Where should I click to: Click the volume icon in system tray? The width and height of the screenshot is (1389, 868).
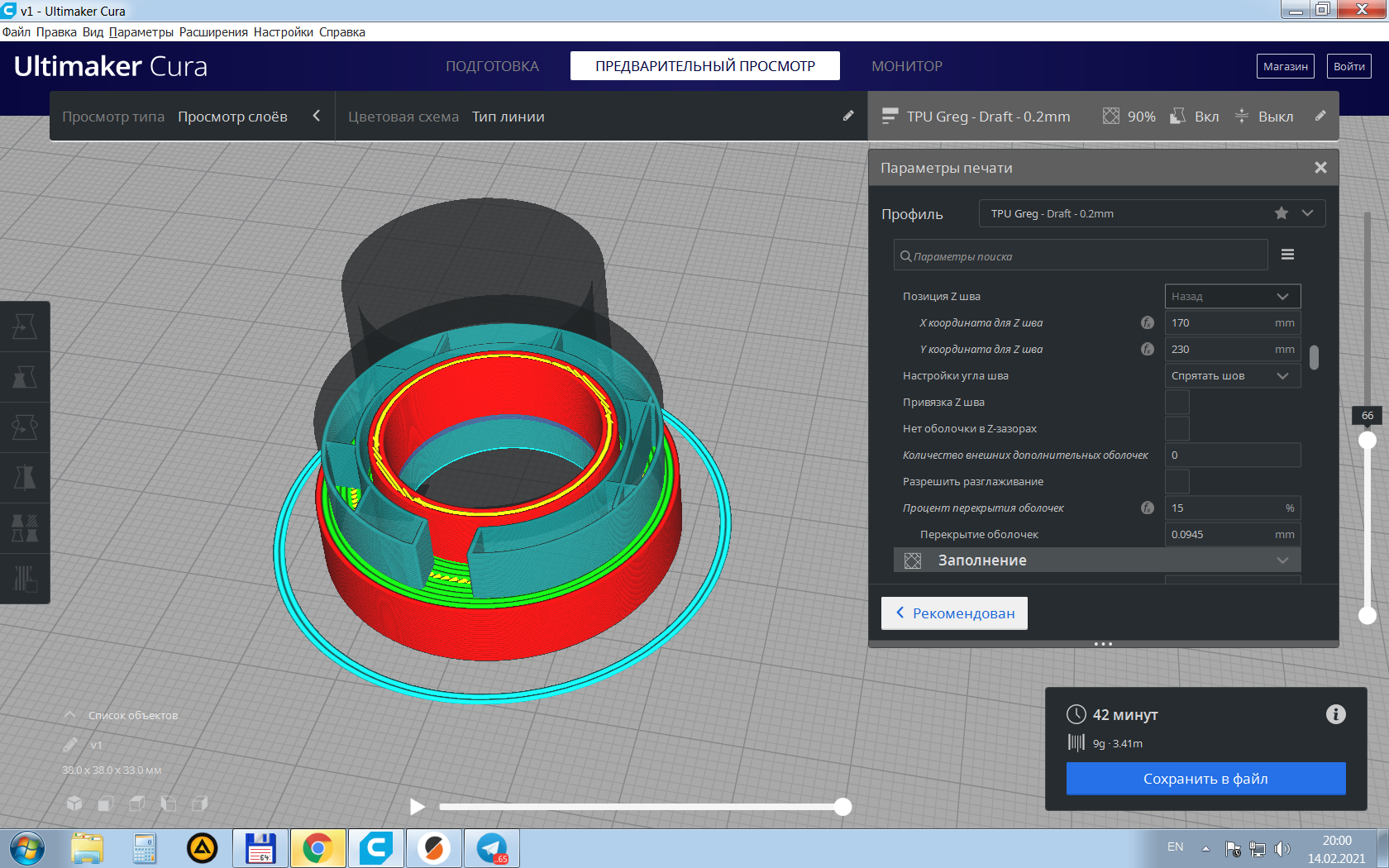1282,849
